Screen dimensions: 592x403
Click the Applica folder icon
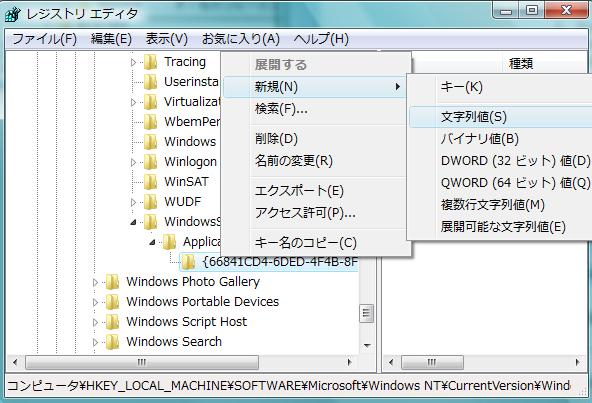point(169,242)
